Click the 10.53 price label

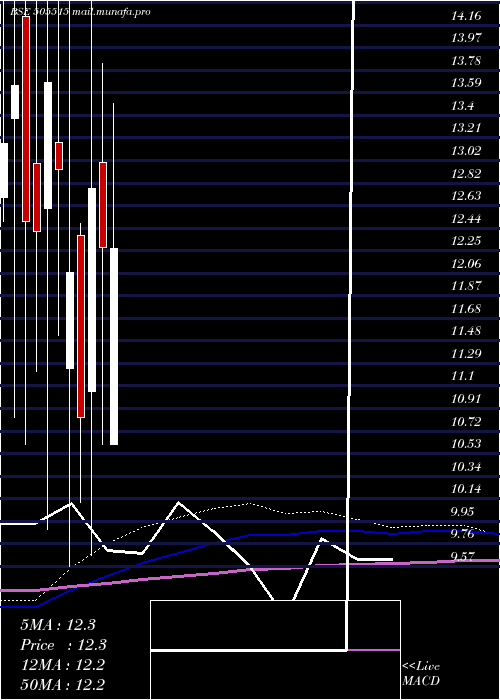click(466, 444)
